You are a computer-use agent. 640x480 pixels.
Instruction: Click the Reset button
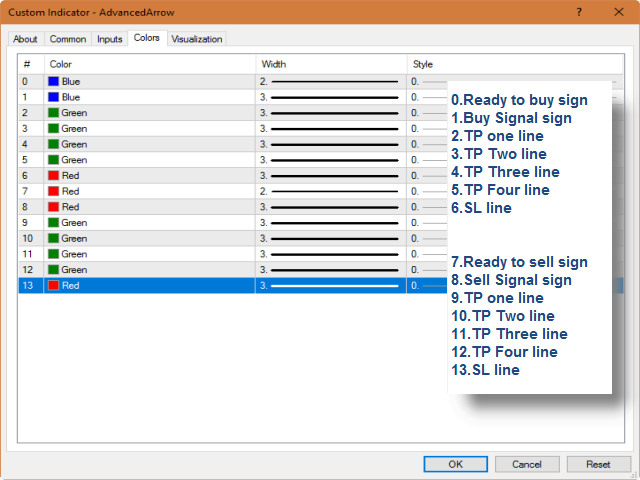[x=598, y=464]
